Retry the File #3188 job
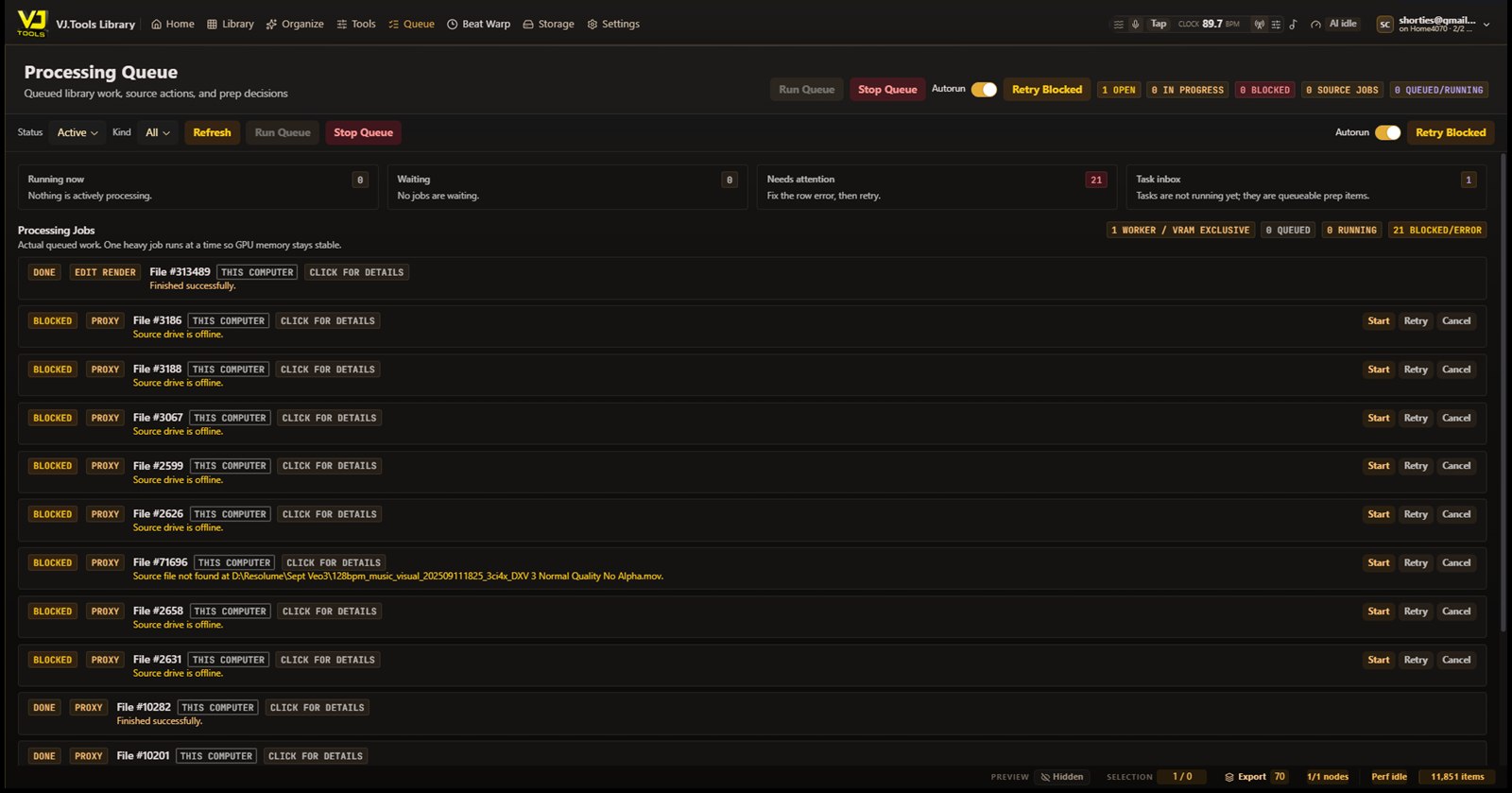Screen dimensions: 1512x793 coord(1416,370)
